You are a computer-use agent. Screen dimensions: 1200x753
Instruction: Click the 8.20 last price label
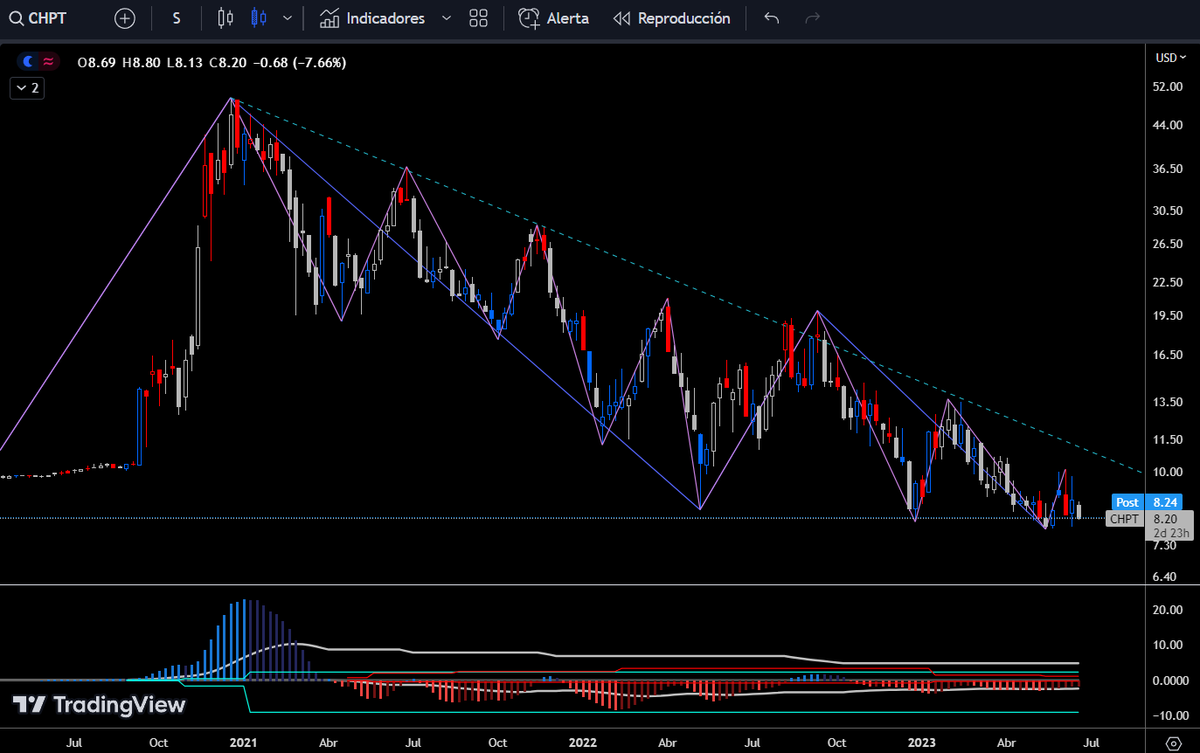pyautogui.click(x=1164, y=518)
